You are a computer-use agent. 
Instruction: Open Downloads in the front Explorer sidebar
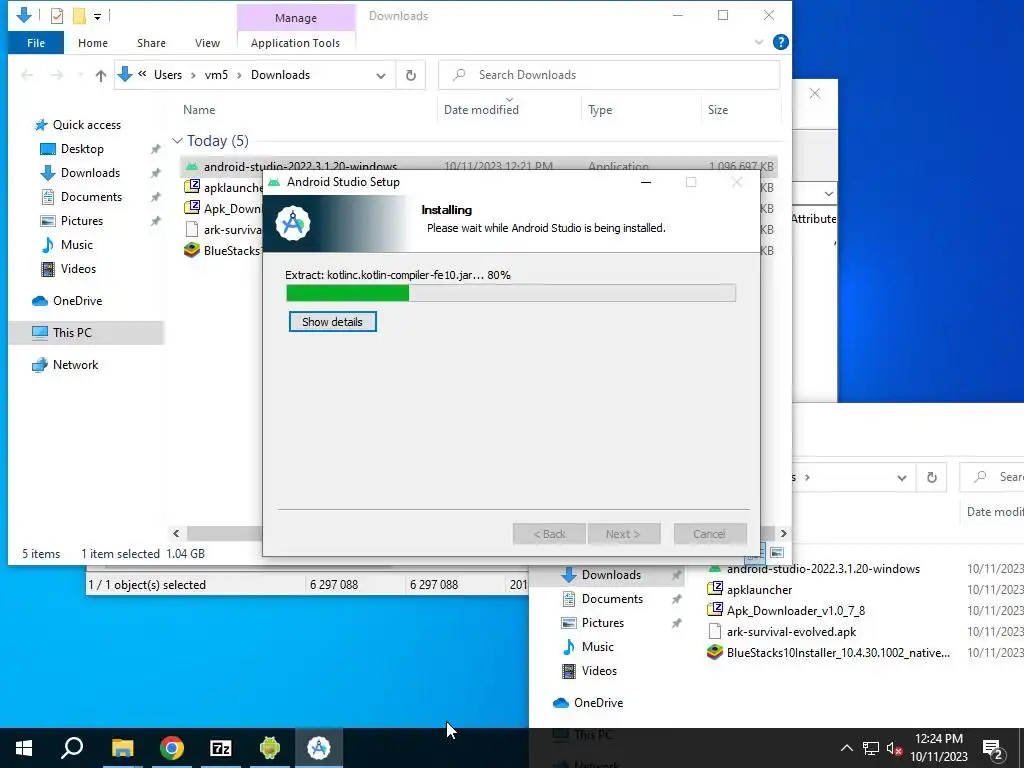pos(90,173)
